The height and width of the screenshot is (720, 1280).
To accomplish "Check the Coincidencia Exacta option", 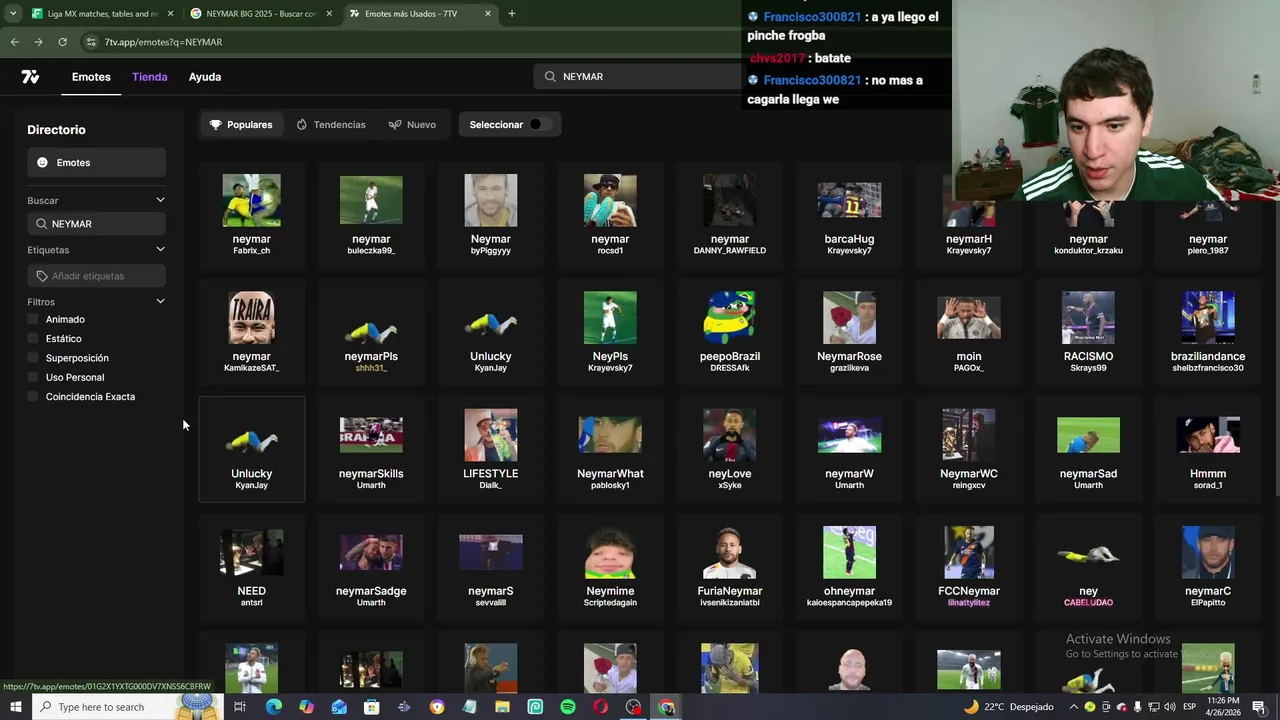I will (33, 397).
